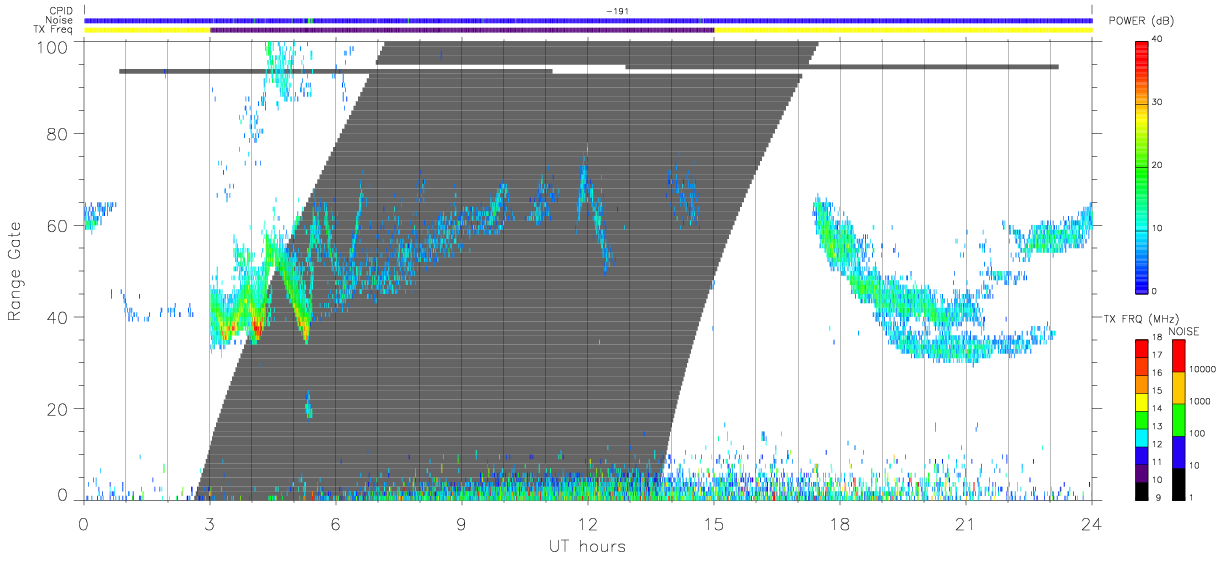
Task: Click the 1 label on NOISE scale
Action: pos(1192,497)
